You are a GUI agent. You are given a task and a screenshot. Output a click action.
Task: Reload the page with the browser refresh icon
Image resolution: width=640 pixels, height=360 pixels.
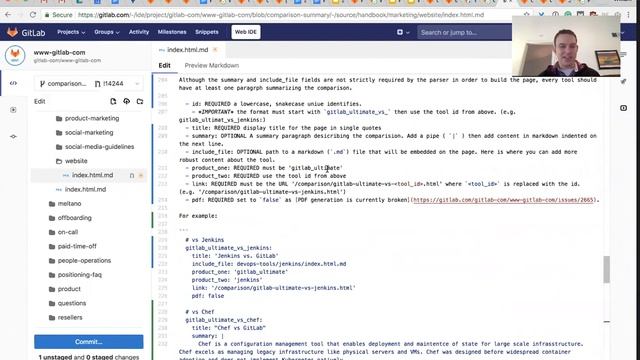pos(33,15)
